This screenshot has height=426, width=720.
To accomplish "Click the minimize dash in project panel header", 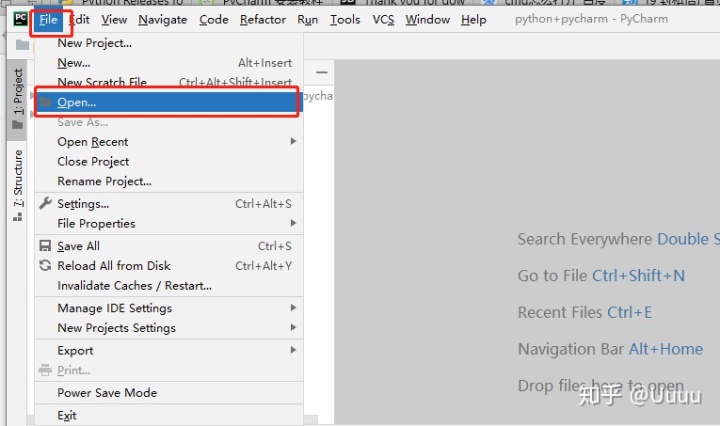I will click(x=322, y=72).
